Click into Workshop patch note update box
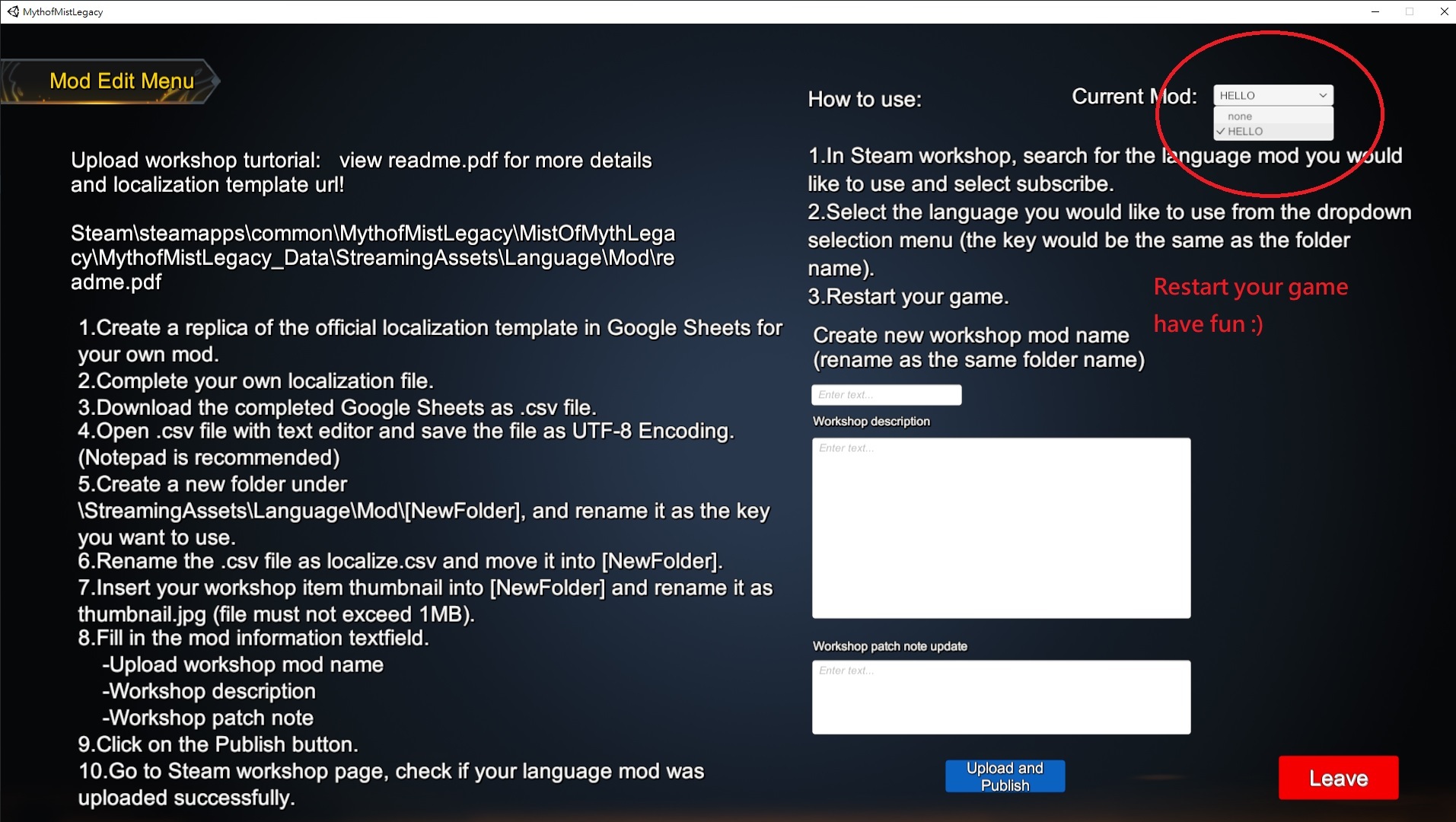This screenshot has width=1456, height=822. click(x=1001, y=696)
